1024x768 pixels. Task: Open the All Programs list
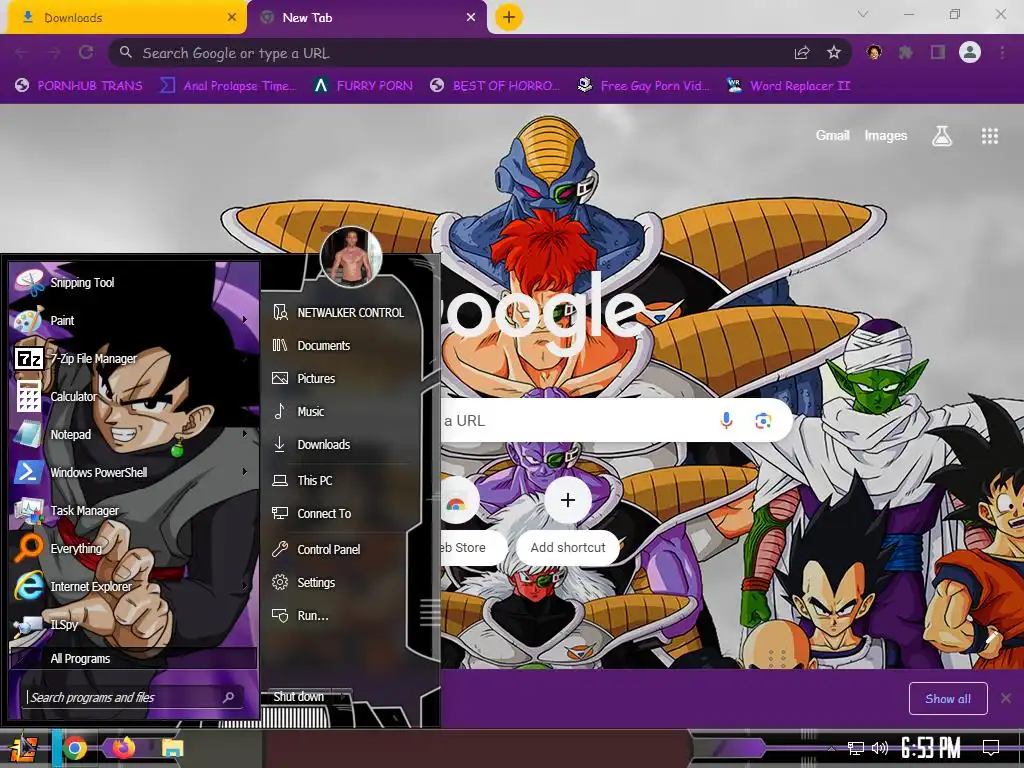pyautogui.click(x=133, y=658)
